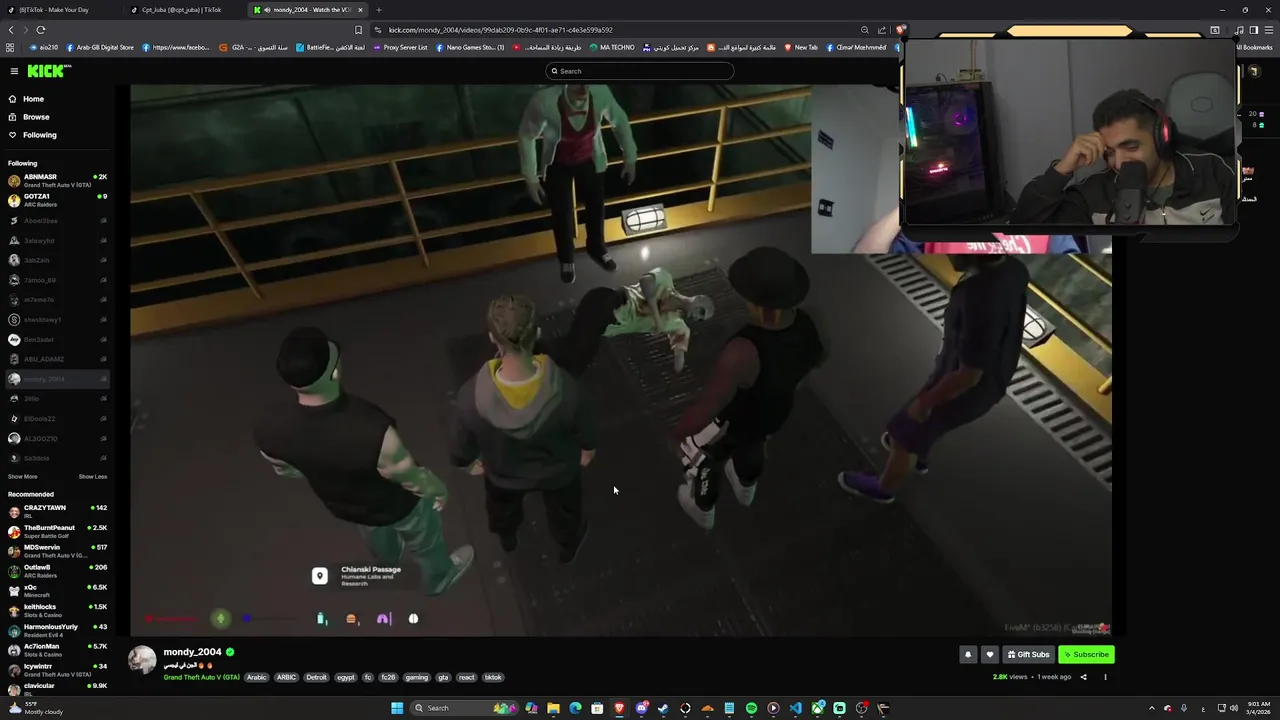The height and width of the screenshot is (720, 1280).
Task: Select the egypt tag
Action: point(346,677)
